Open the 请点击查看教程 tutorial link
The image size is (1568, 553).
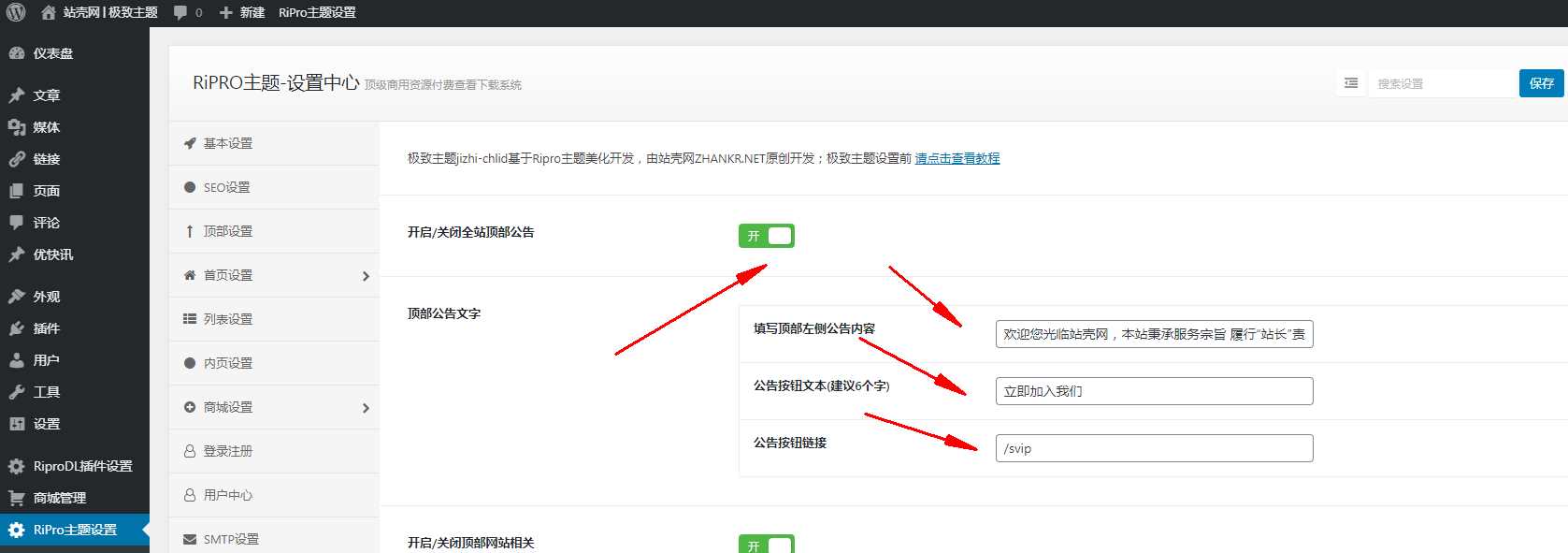pyautogui.click(x=957, y=158)
